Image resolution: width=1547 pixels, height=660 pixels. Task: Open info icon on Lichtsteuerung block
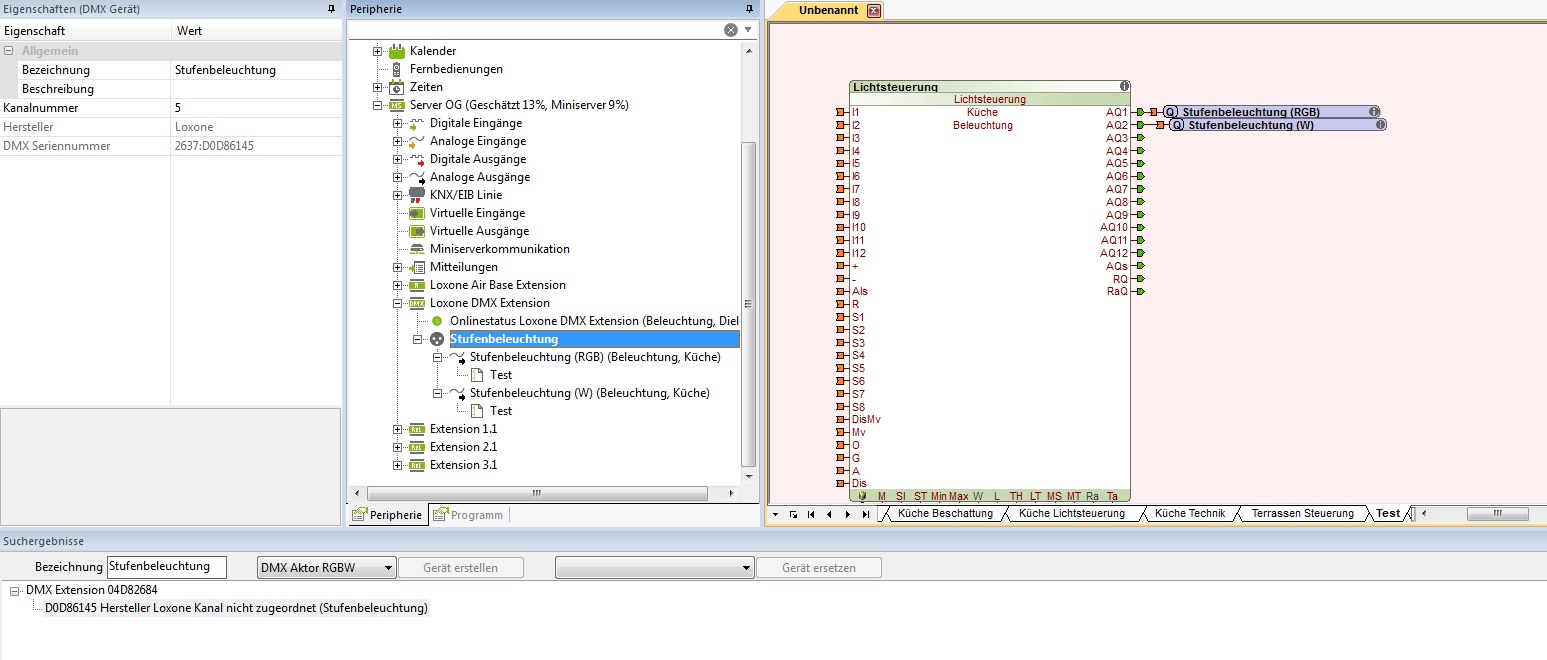(1124, 87)
